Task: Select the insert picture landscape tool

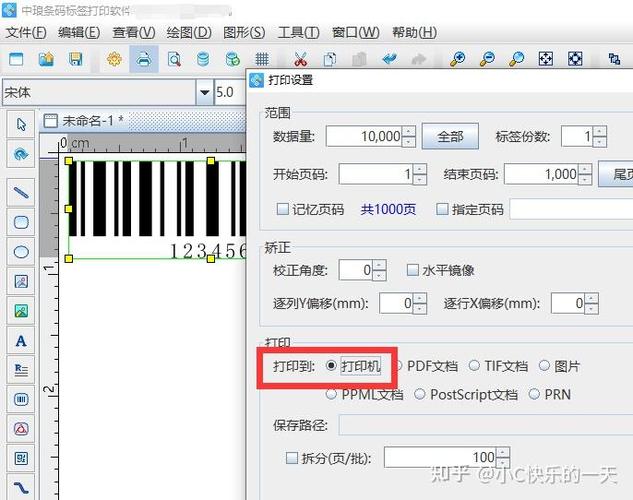Action: click(21, 311)
